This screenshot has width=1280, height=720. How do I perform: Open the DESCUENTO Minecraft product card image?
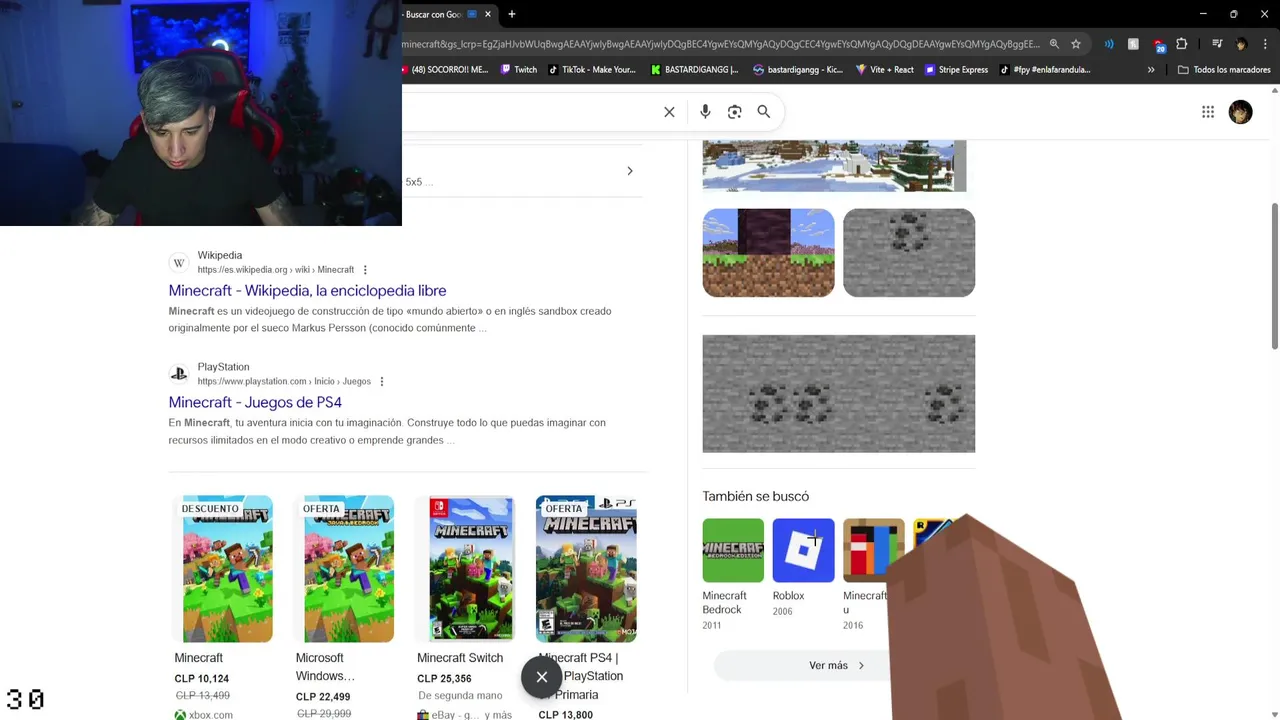[222, 569]
